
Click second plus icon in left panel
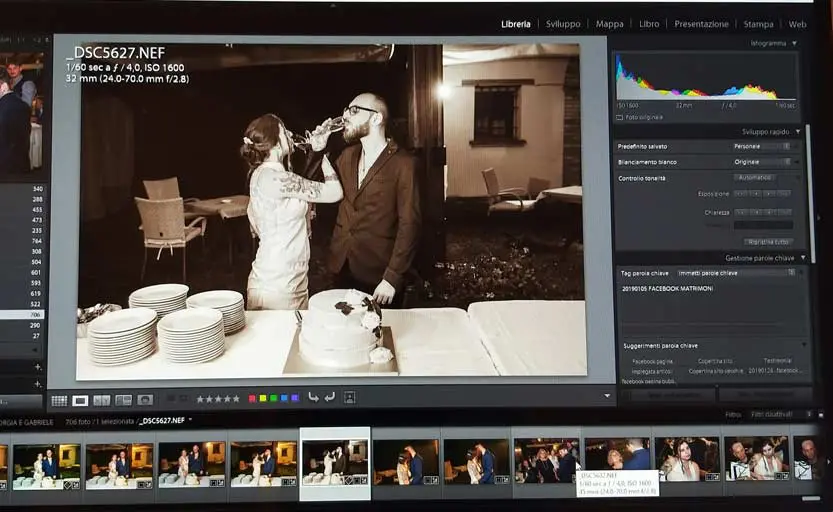(37, 383)
